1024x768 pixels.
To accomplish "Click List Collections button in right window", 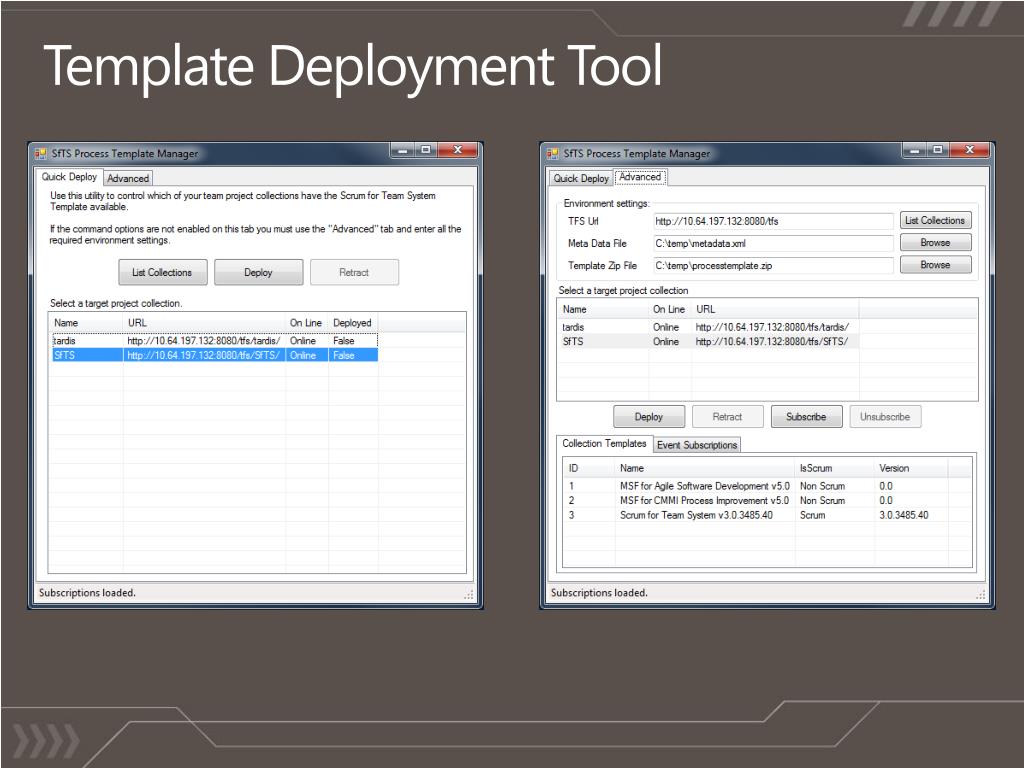I will click(935, 221).
